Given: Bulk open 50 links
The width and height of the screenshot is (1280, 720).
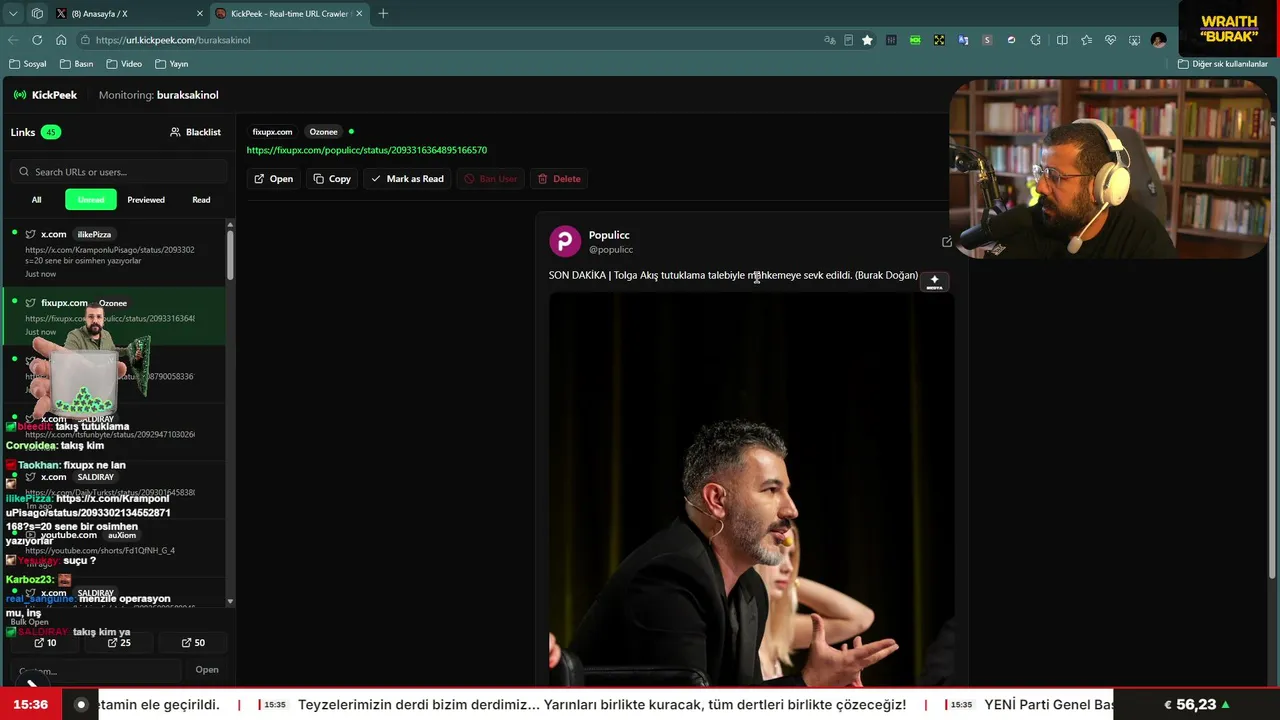Looking at the screenshot, I should coord(193,643).
